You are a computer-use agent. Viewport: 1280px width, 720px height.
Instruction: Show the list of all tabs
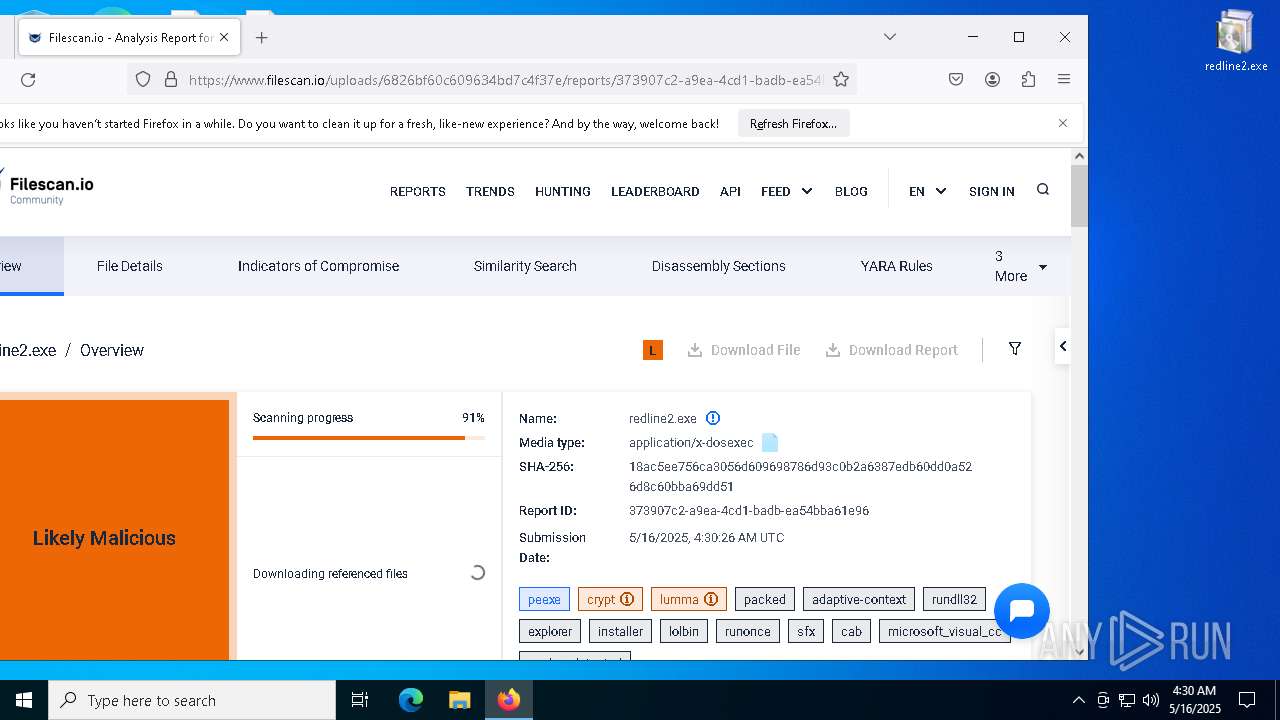(x=889, y=37)
